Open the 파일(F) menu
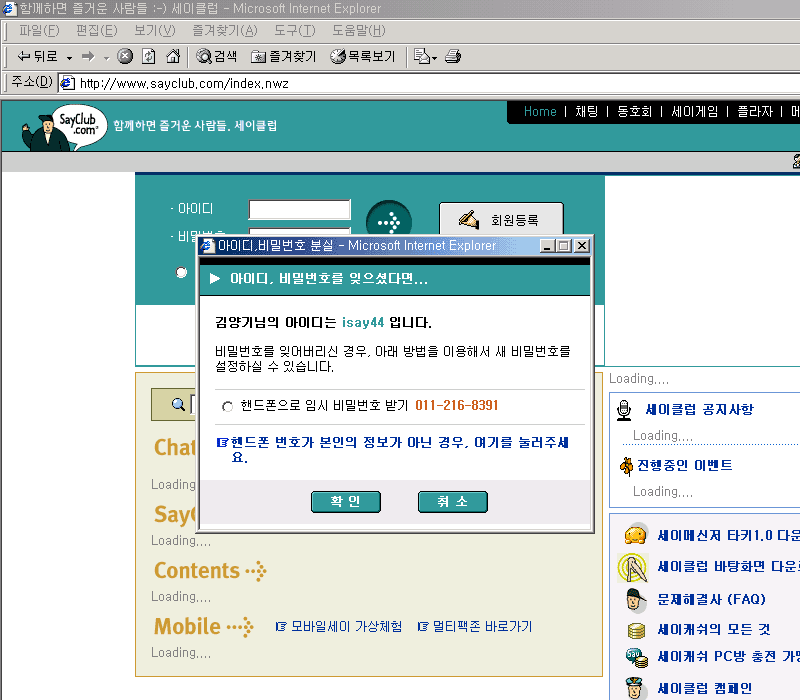Screen dimensions: 800x700 [x=39, y=31]
